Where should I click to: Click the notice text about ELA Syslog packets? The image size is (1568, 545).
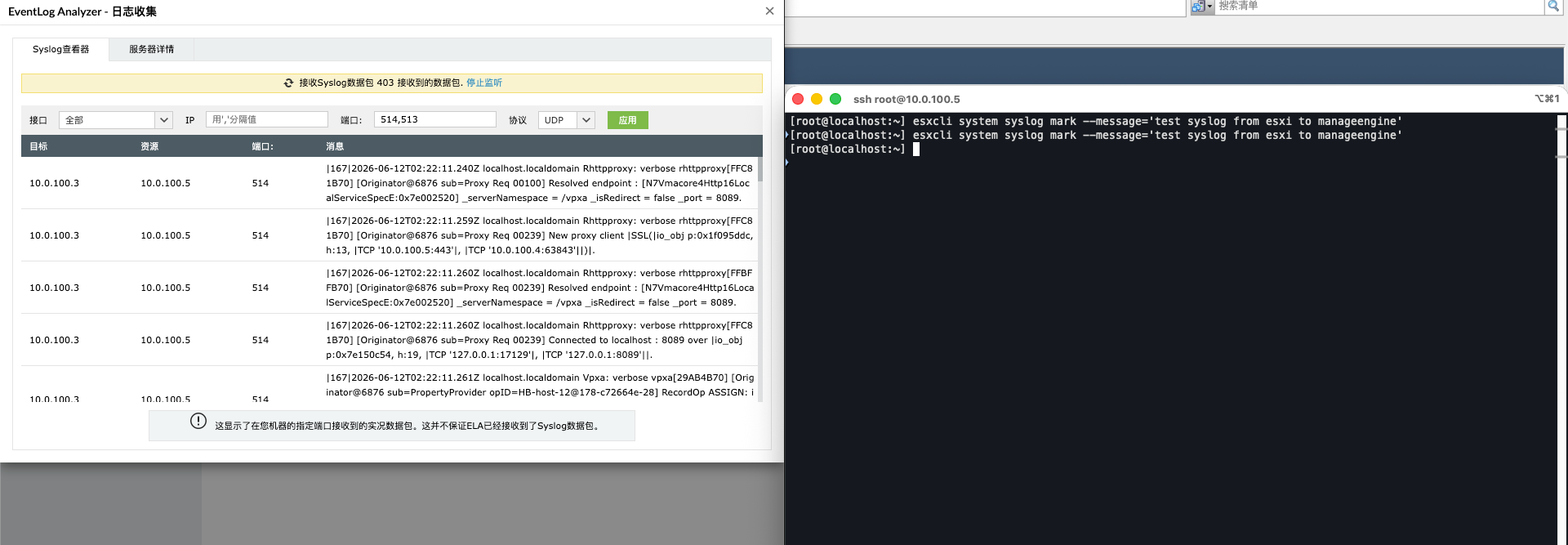[408, 426]
